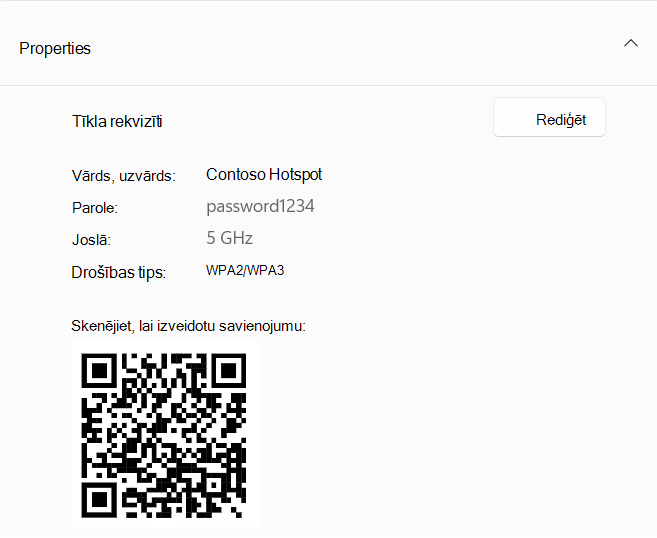
Task: Select the Contoso Hotspot network name
Action: (264, 175)
